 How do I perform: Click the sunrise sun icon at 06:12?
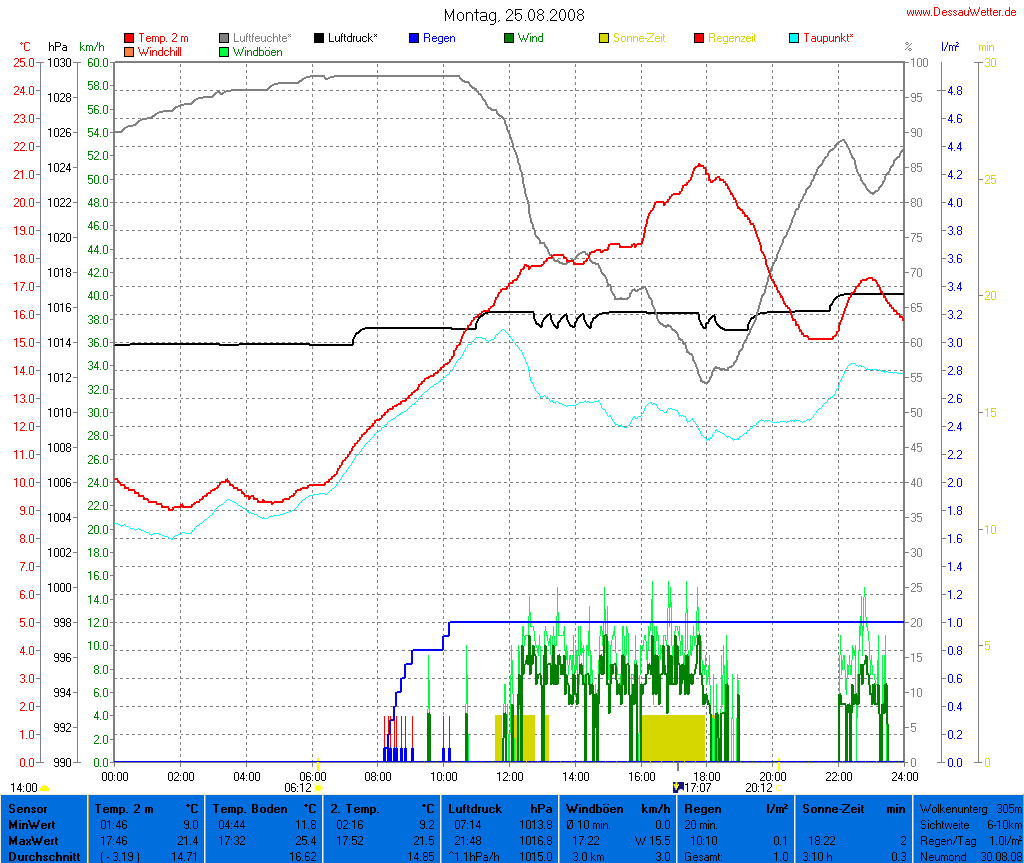[318, 788]
